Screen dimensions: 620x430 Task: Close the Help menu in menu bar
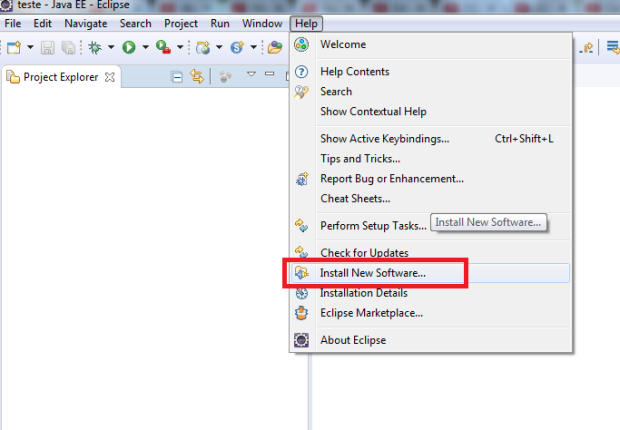click(x=306, y=24)
